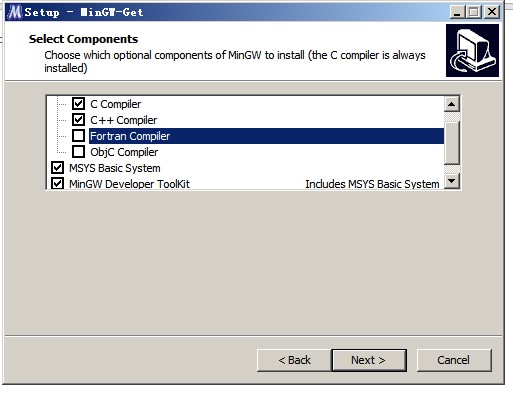The image size is (513, 394).
Task: Select the MSYS Basic System label
Action: 115,168
